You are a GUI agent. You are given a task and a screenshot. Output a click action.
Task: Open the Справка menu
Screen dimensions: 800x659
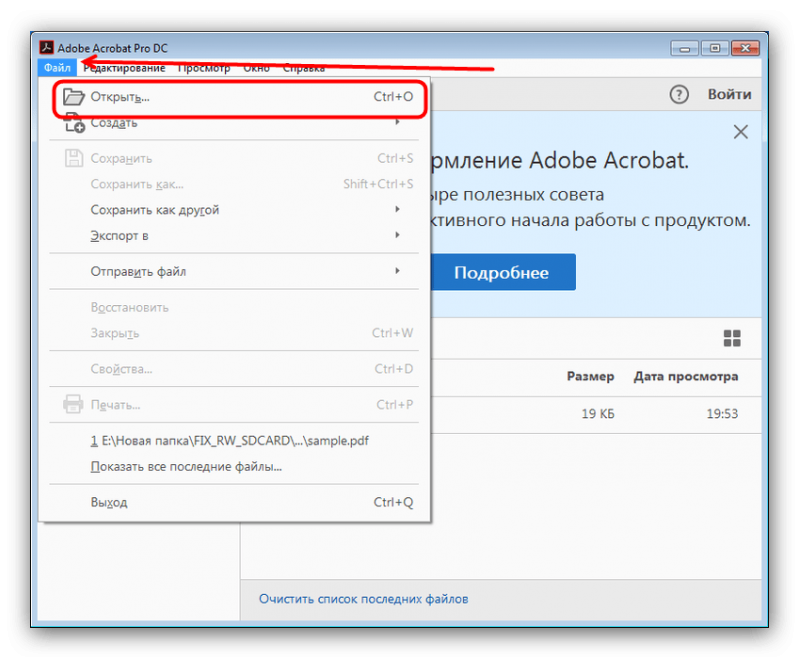click(x=304, y=68)
